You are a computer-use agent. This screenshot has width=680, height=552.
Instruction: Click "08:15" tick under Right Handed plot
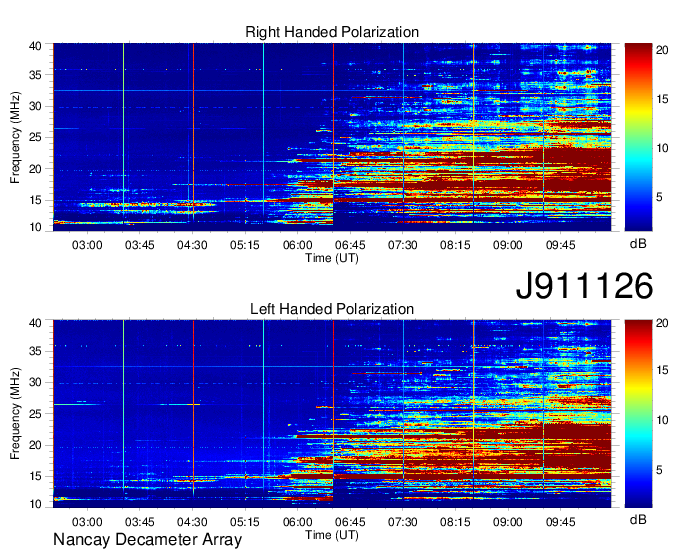pos(455,245)
